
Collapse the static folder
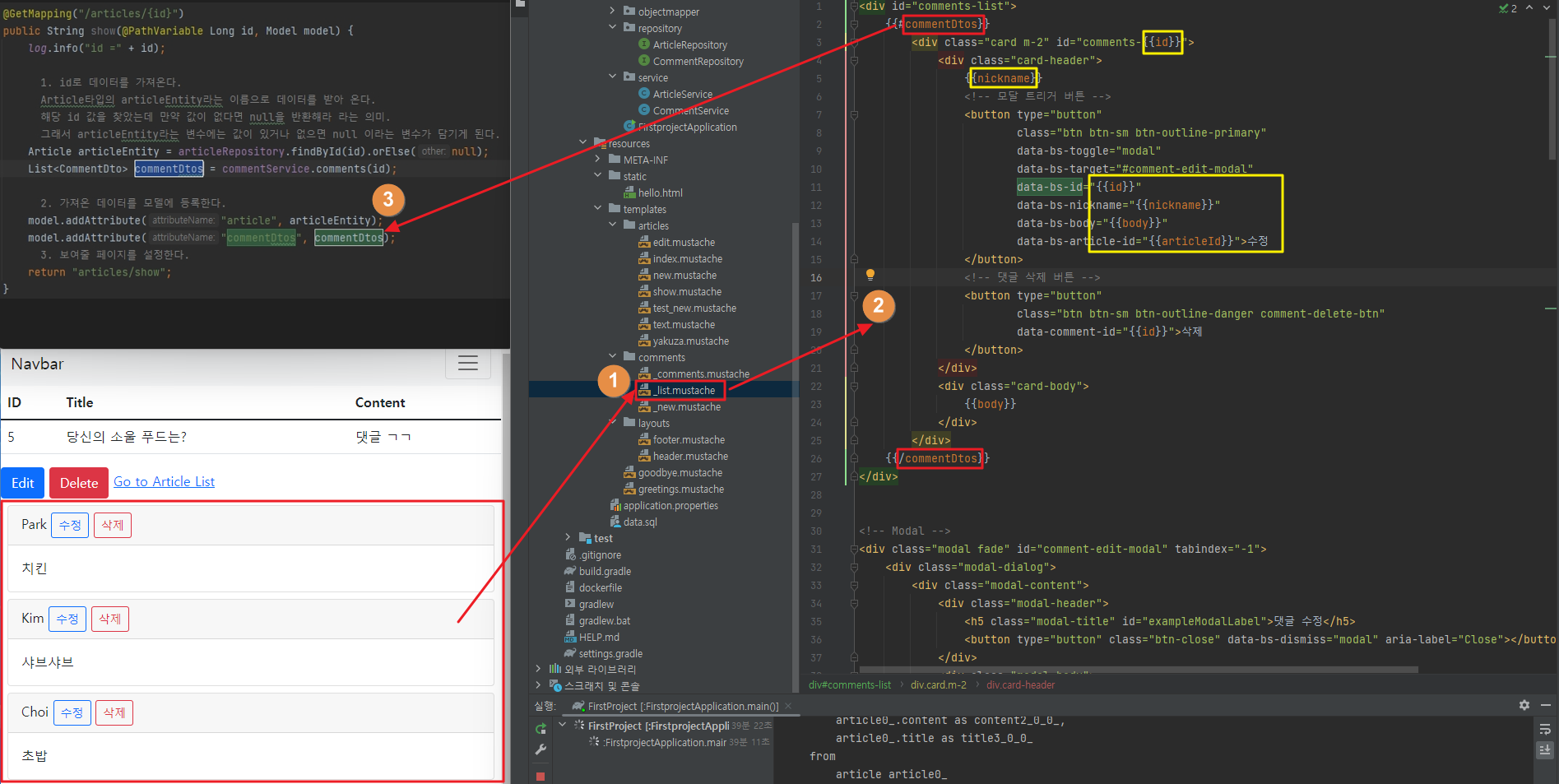point(597,176)
